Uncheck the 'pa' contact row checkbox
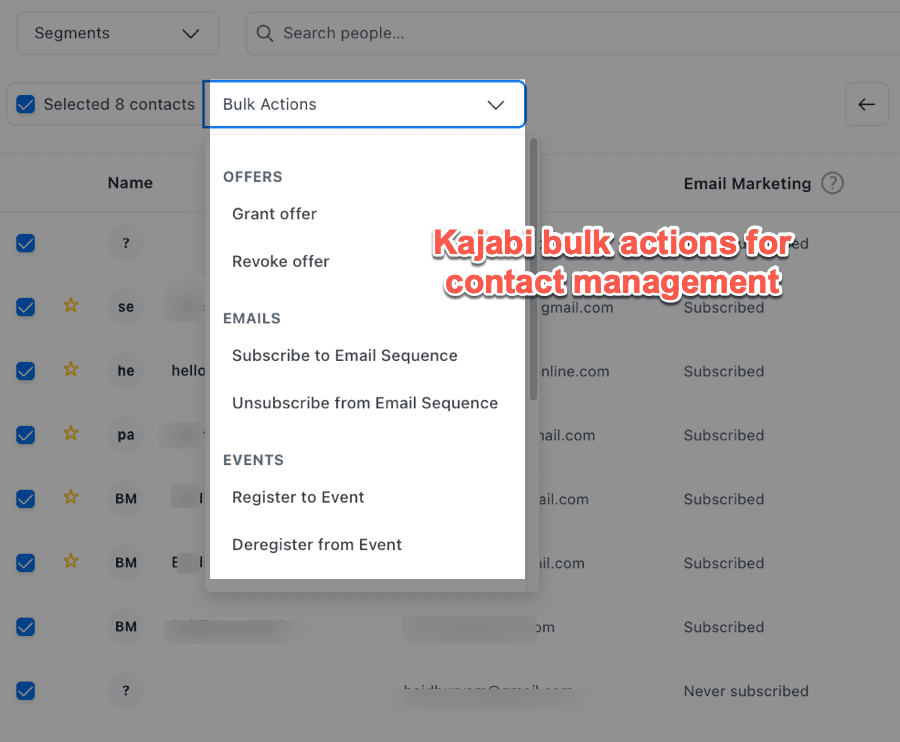Viewport: 900px width, 742px height. click(x=26, y=435)
